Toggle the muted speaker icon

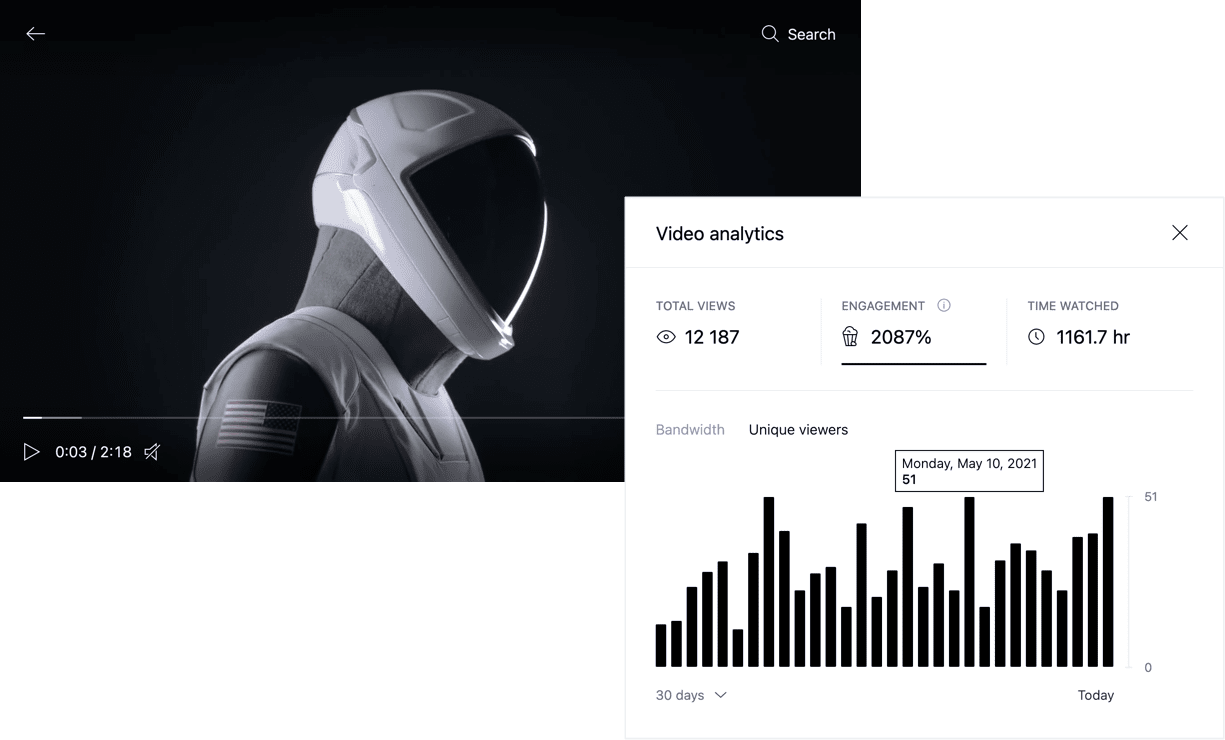152,452
